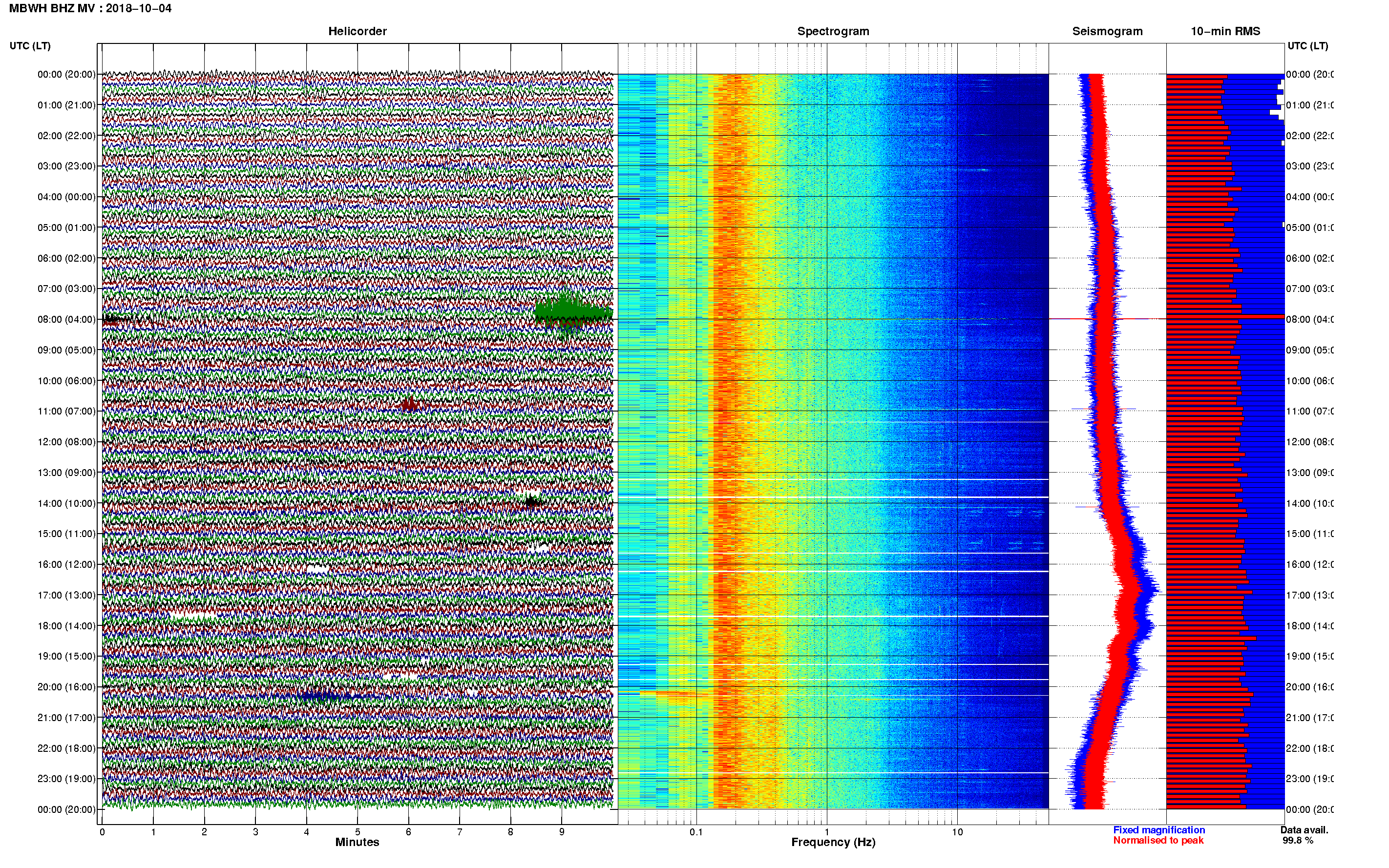The width and height of the screenshot is (1389, 868).
Task: Select the 'Seismogram' panel heading
Action: [1107, 31]
